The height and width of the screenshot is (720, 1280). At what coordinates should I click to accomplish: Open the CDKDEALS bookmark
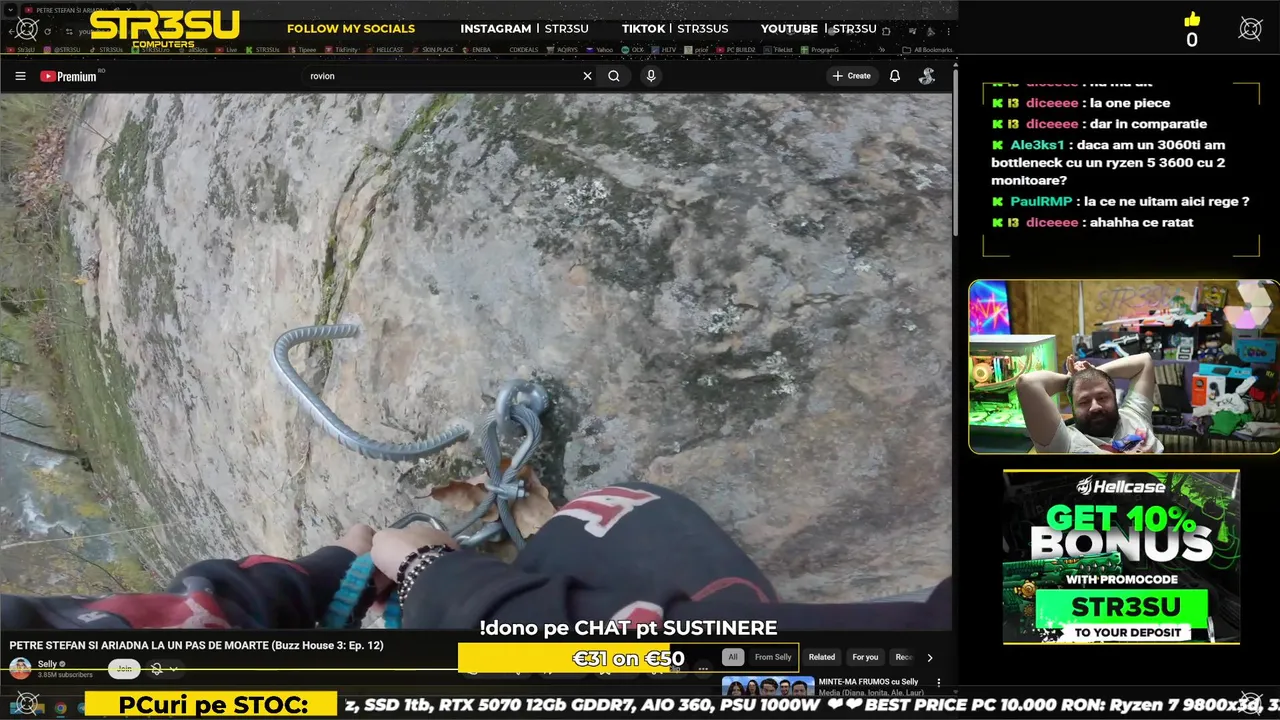pos(523,49)
